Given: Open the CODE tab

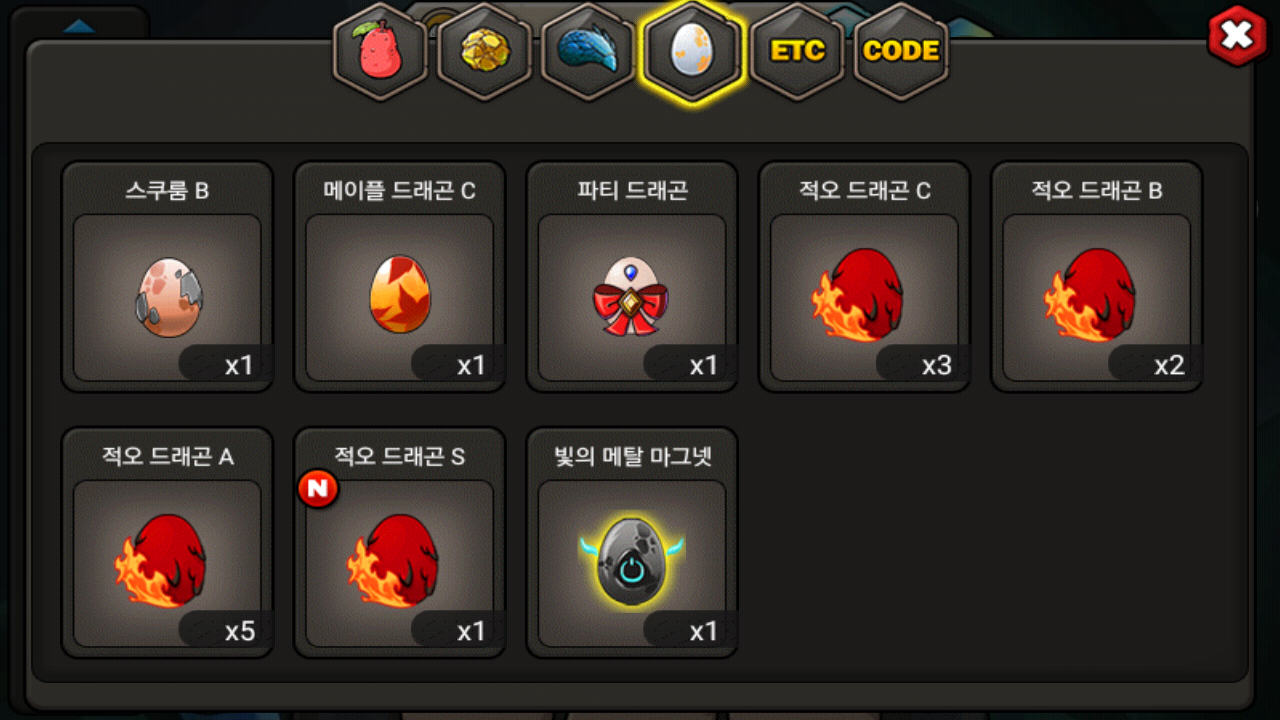Looking at the screenshot, I should coord(901,51).
